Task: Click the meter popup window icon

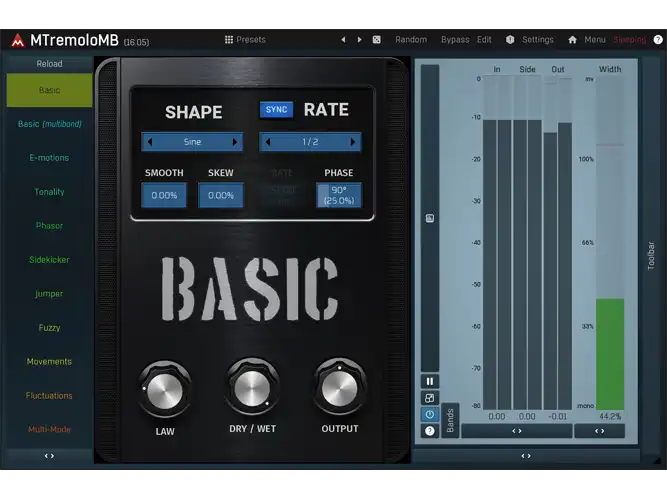Action: [430, 398]
